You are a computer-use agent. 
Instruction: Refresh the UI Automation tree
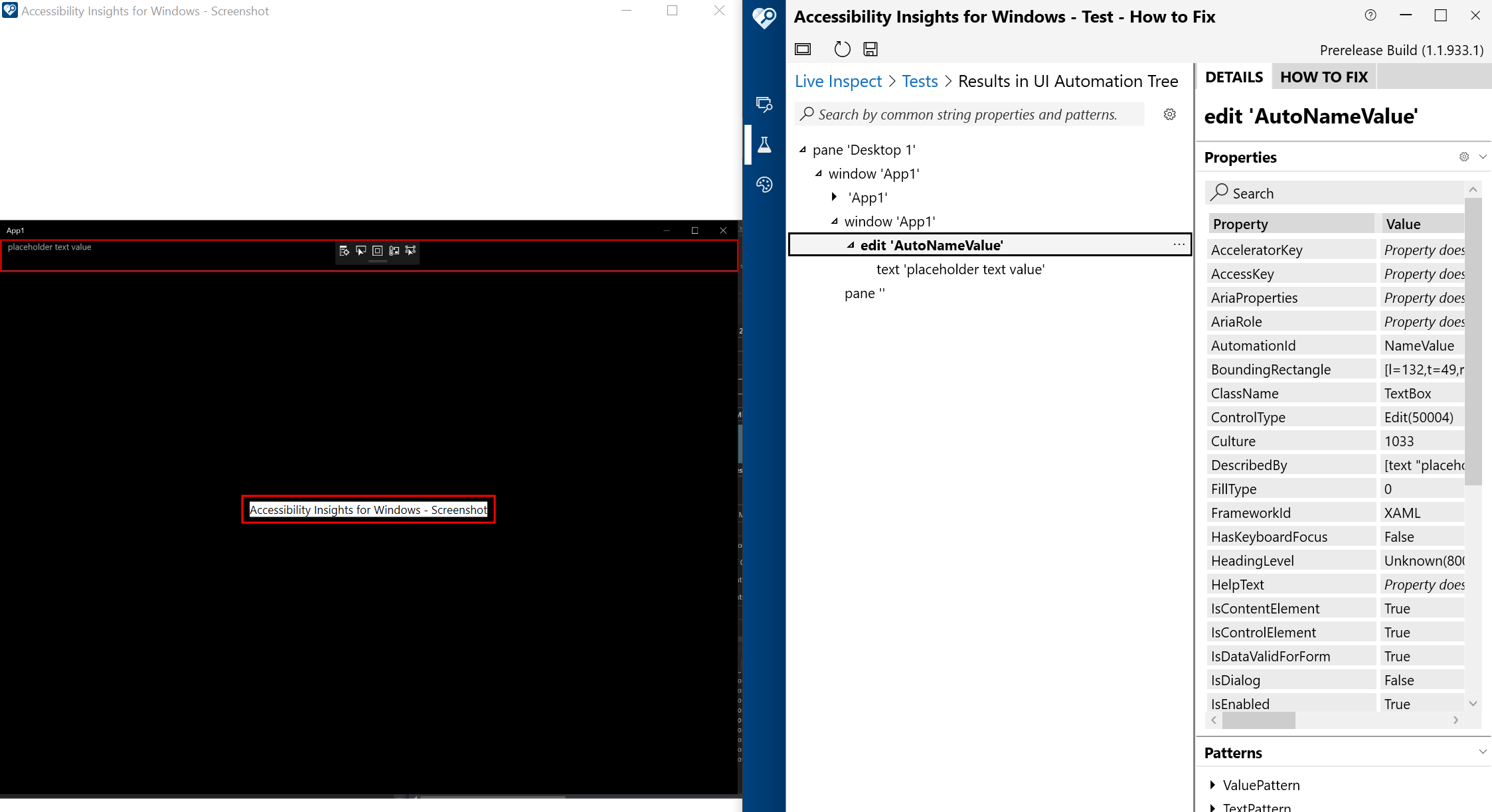coord(842,48)
